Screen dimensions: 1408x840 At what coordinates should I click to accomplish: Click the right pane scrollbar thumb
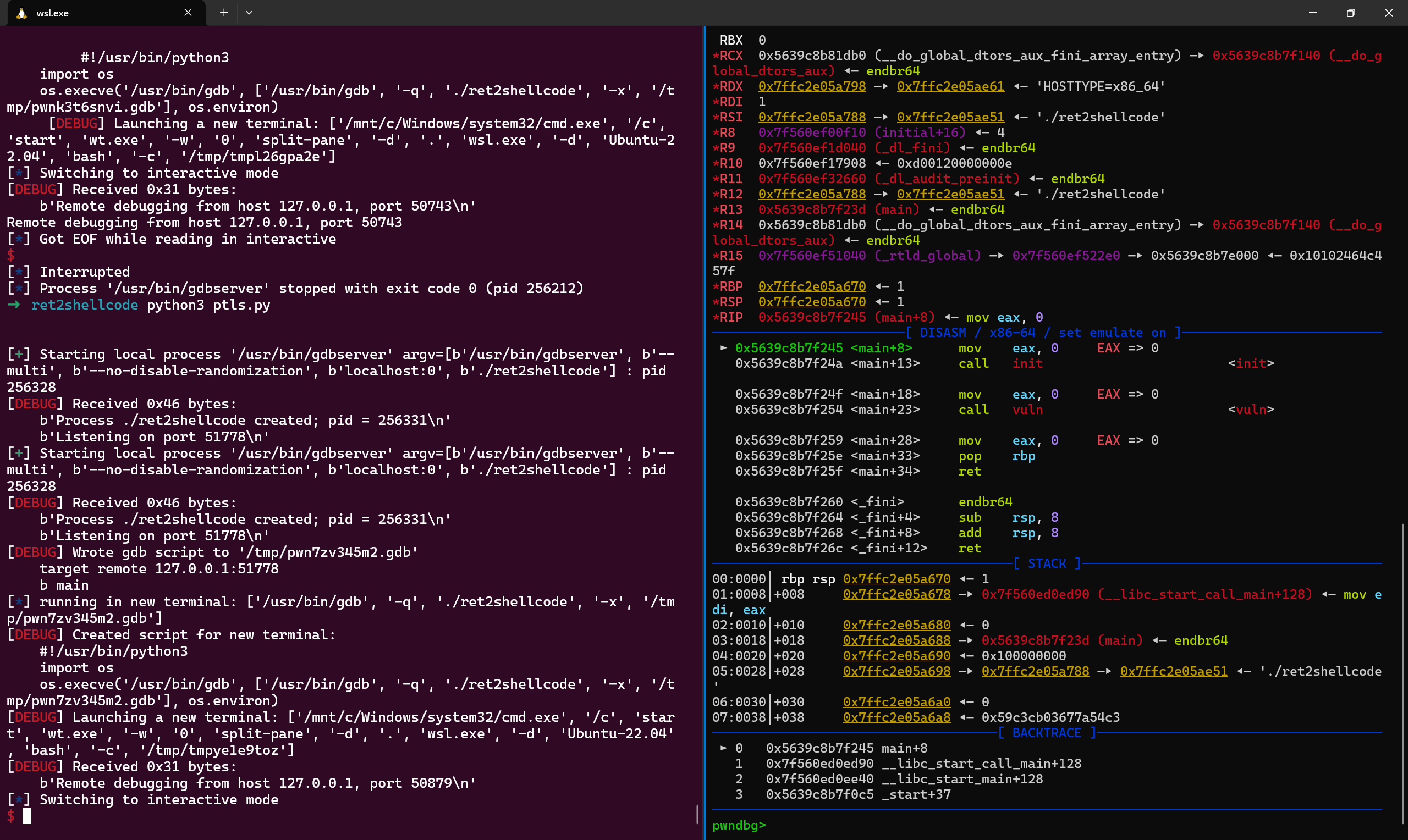click(x=1402, y=673)
